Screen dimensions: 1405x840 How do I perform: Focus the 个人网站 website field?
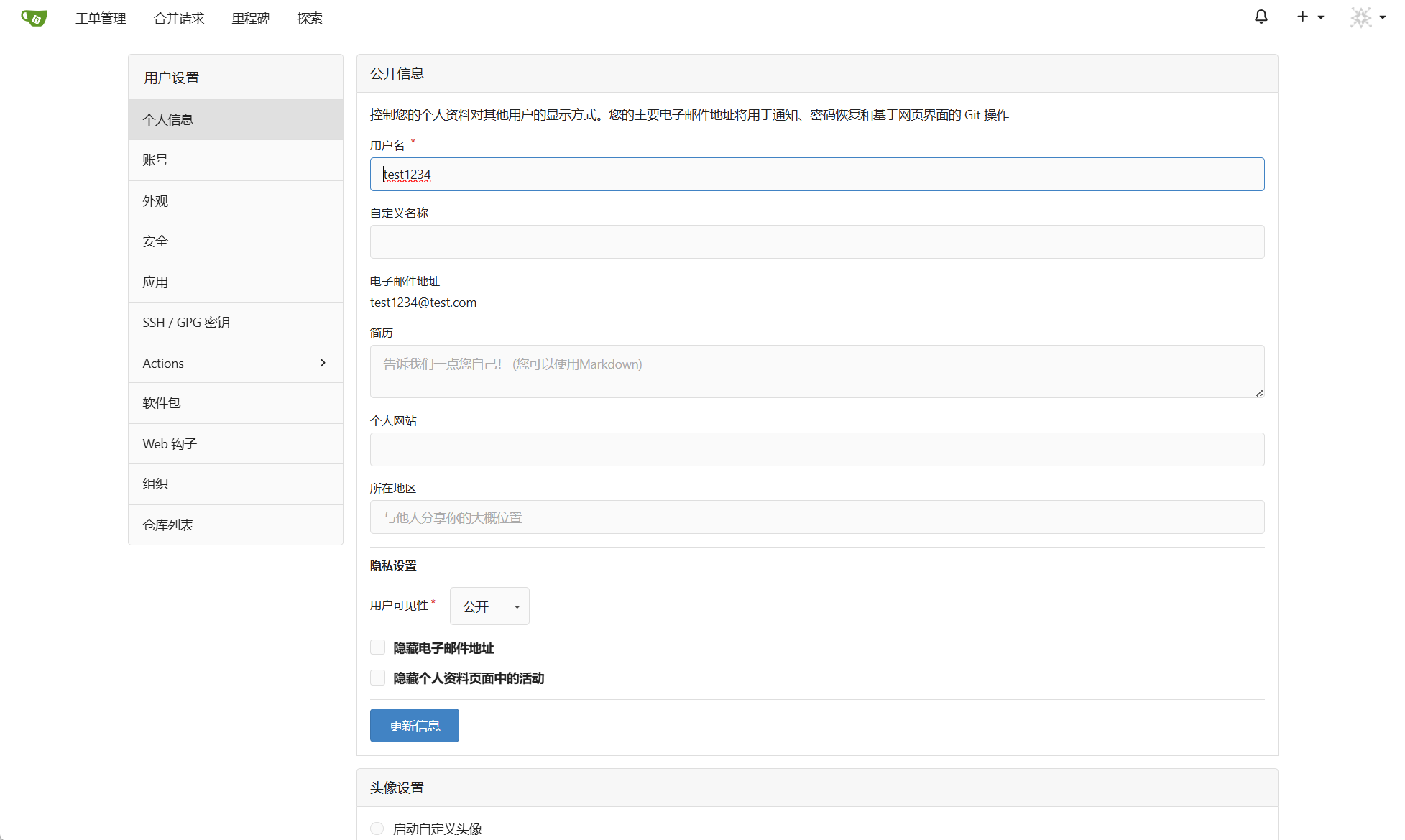point(816,450)
